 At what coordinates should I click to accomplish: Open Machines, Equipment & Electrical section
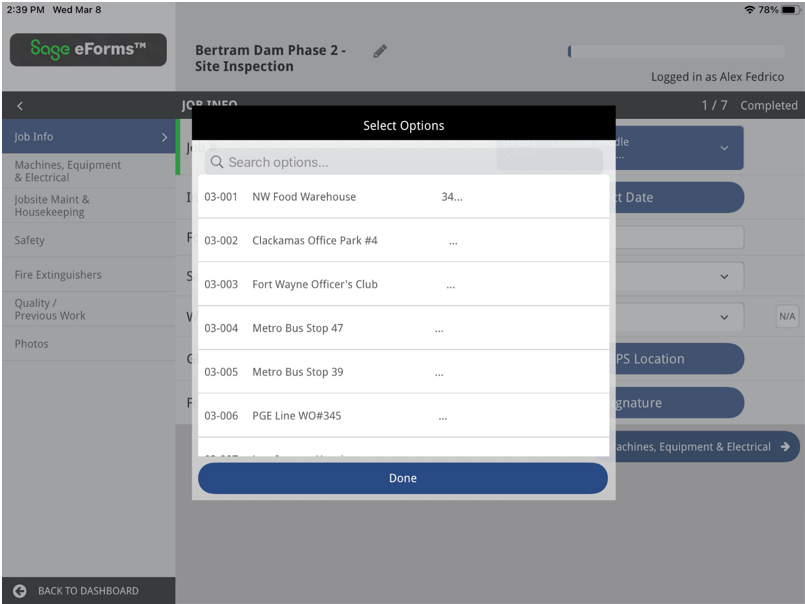(89, 171)
